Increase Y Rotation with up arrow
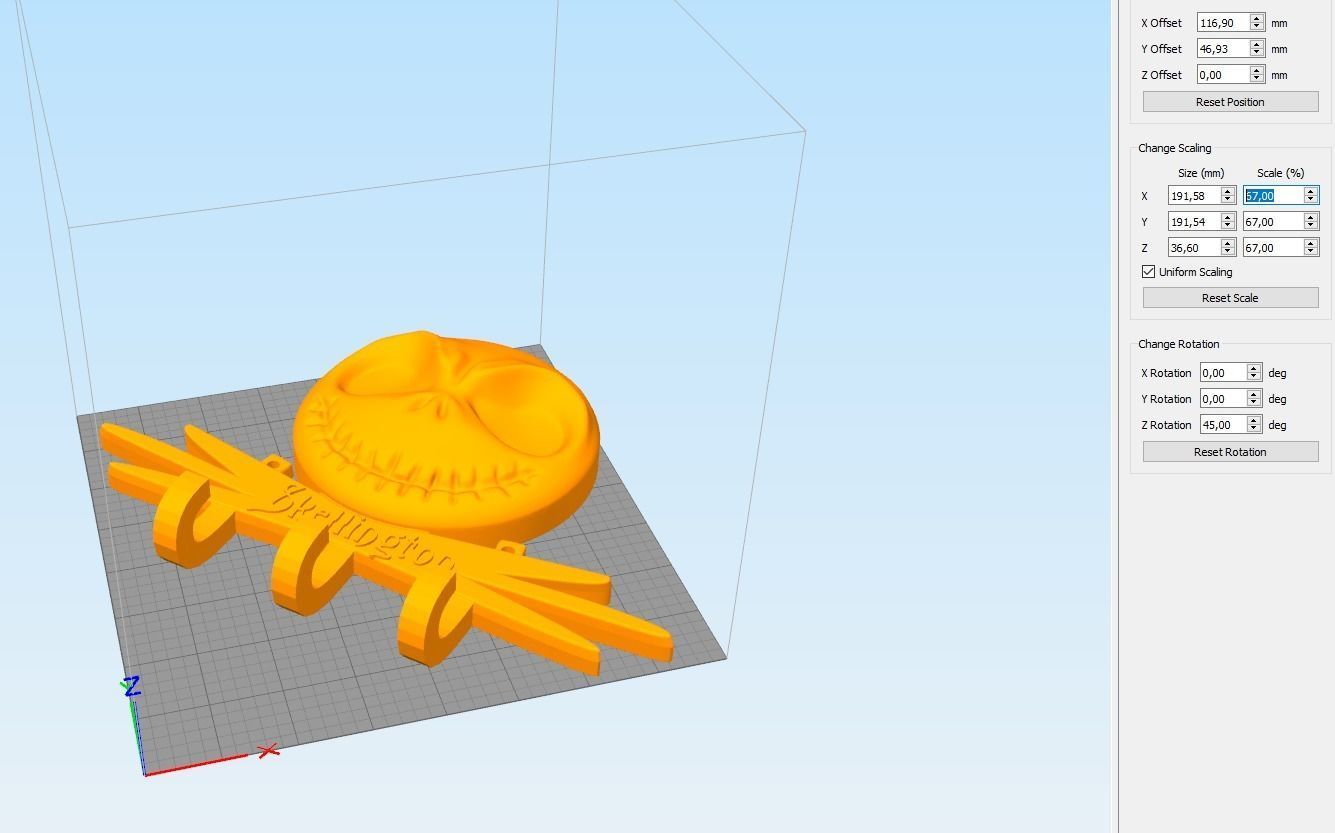 [x=1254, y=395]
